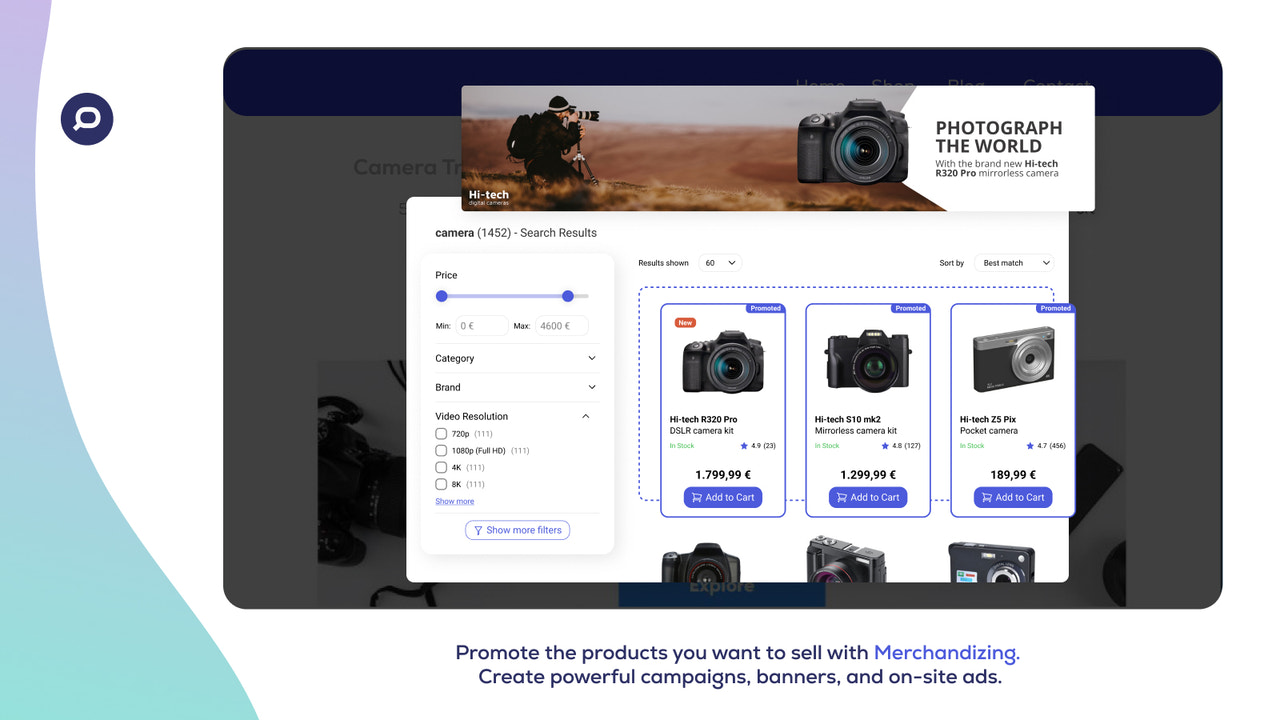Click the New badge on R320 Pro
The height and width of the screenshot is (720, 1280).
685,323
